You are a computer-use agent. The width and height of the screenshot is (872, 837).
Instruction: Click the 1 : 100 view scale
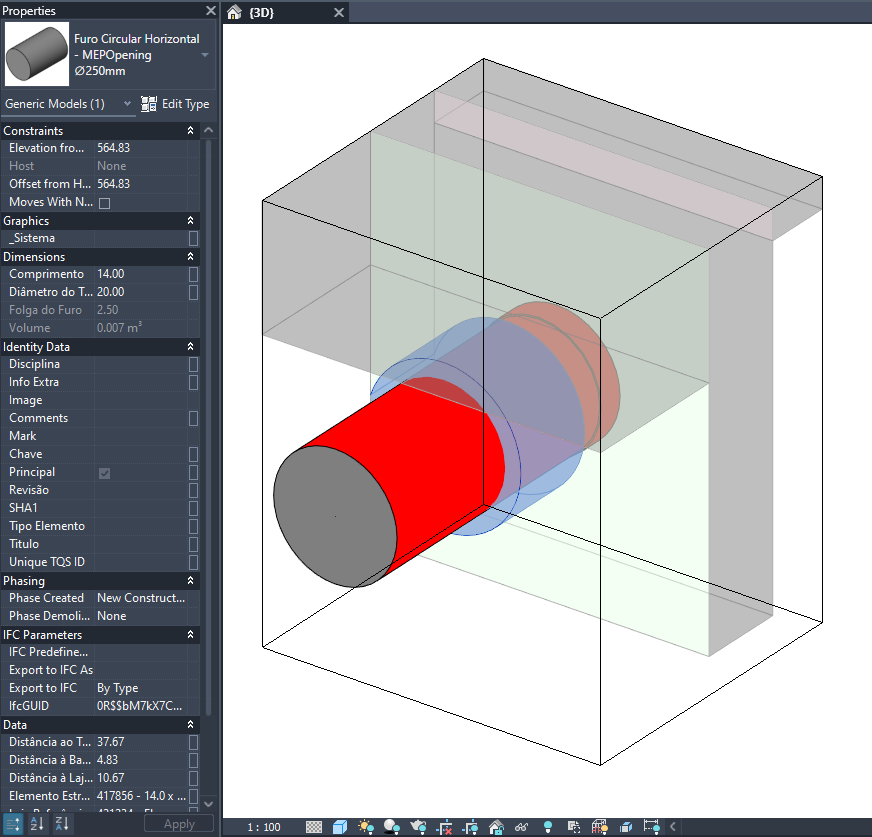click(x=264, y=827)
